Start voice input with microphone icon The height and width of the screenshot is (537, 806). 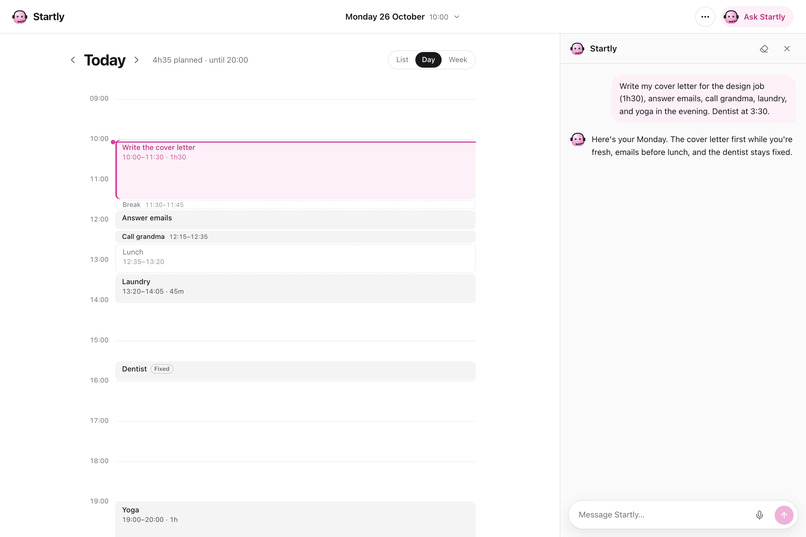pyautogui.click(x=759, y=515)
